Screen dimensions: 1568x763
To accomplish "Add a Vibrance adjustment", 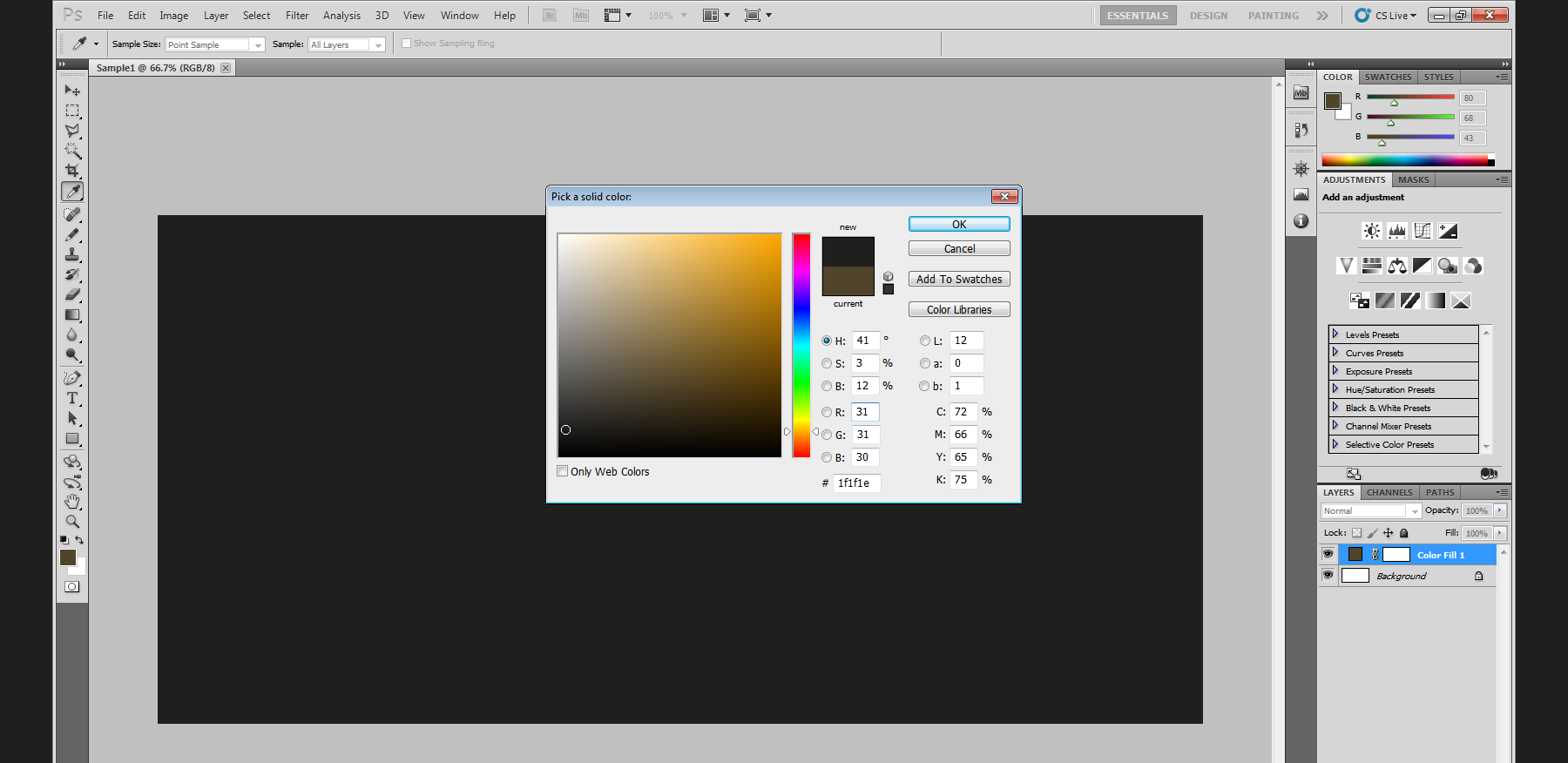I will (x=1347, y=266).
